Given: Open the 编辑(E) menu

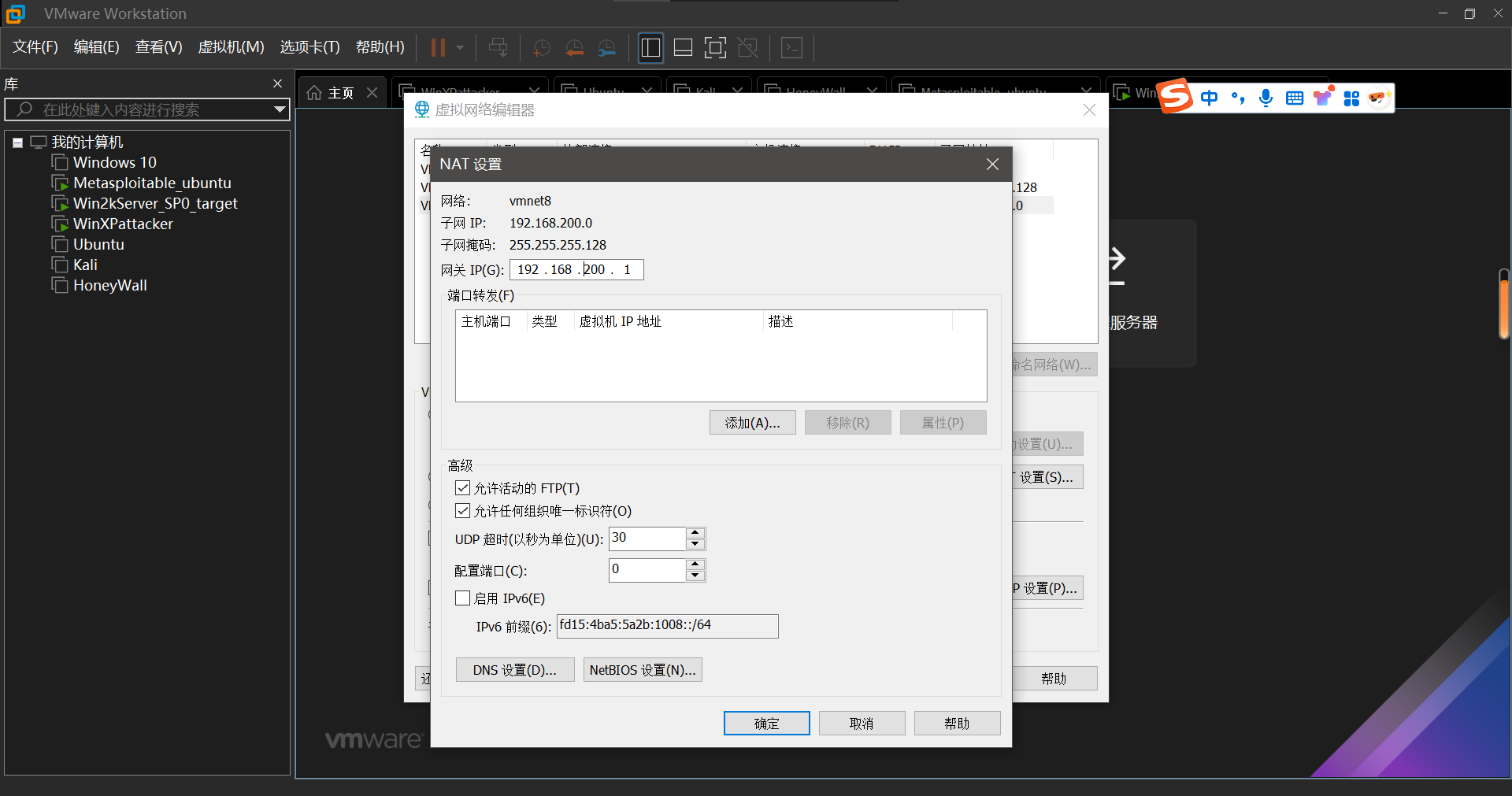Looking at the screenshot, I should [97, 47].
